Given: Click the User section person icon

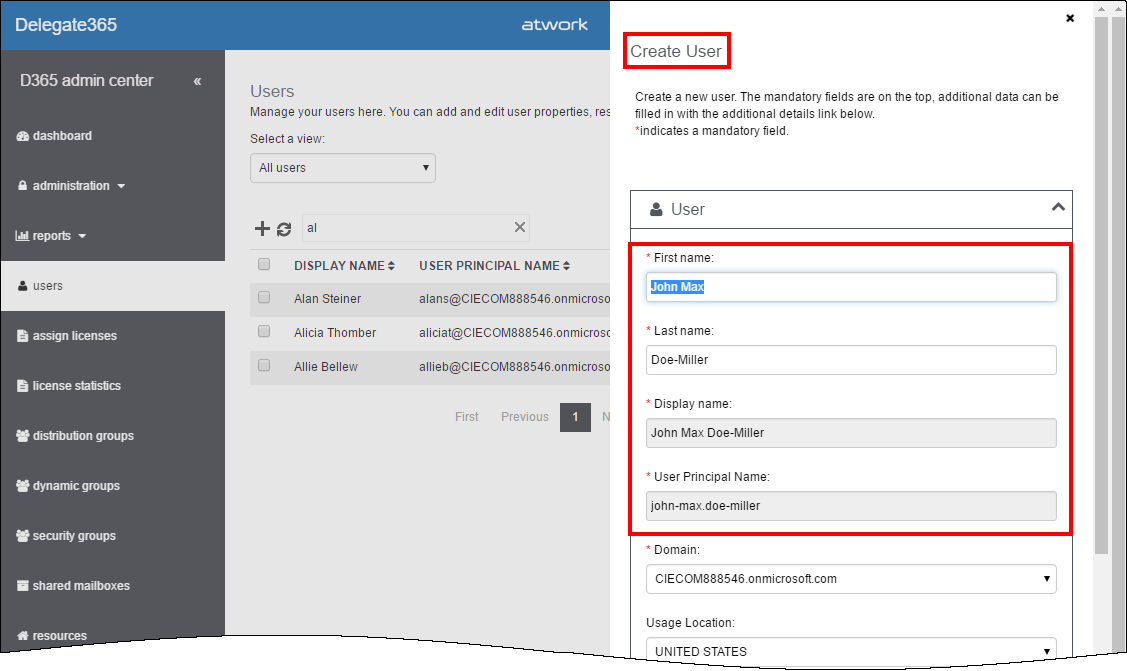Looking at the screenshot, I should (656, 209).
